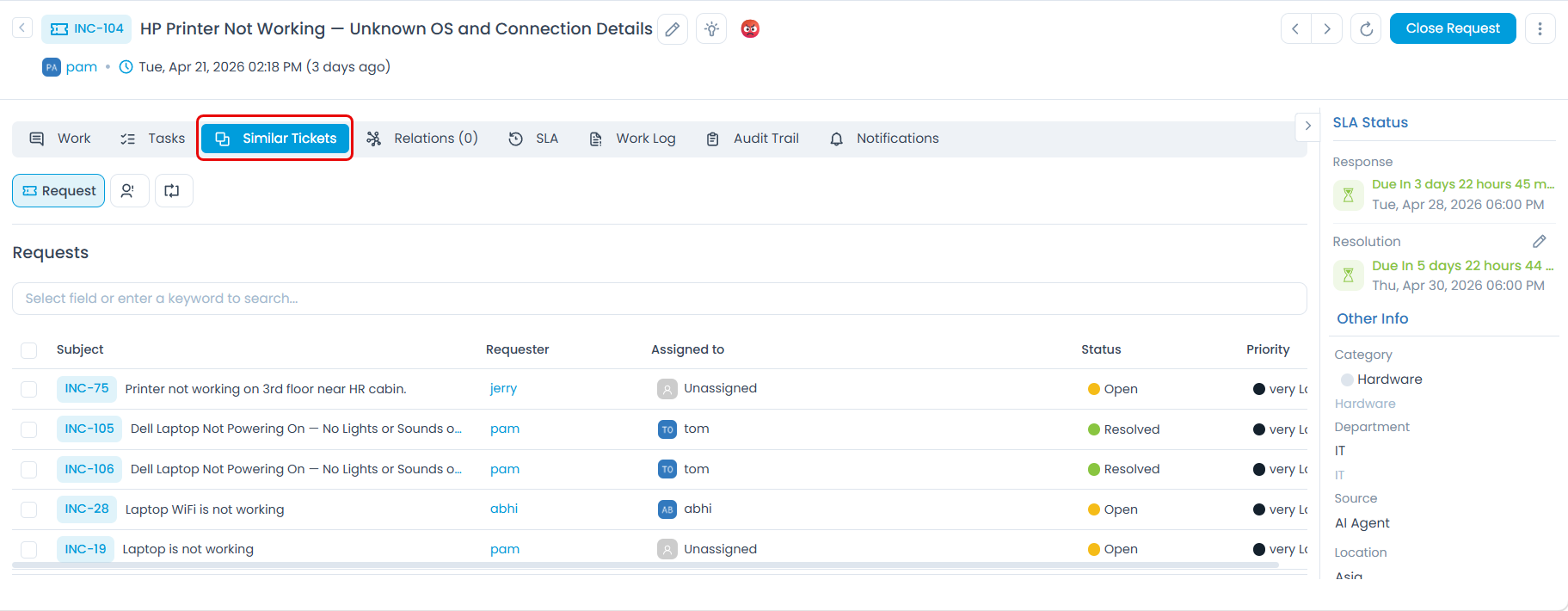Click the lightbulb suggestions icon
This screenshot has width=1568, height=611.
(711, 29)
